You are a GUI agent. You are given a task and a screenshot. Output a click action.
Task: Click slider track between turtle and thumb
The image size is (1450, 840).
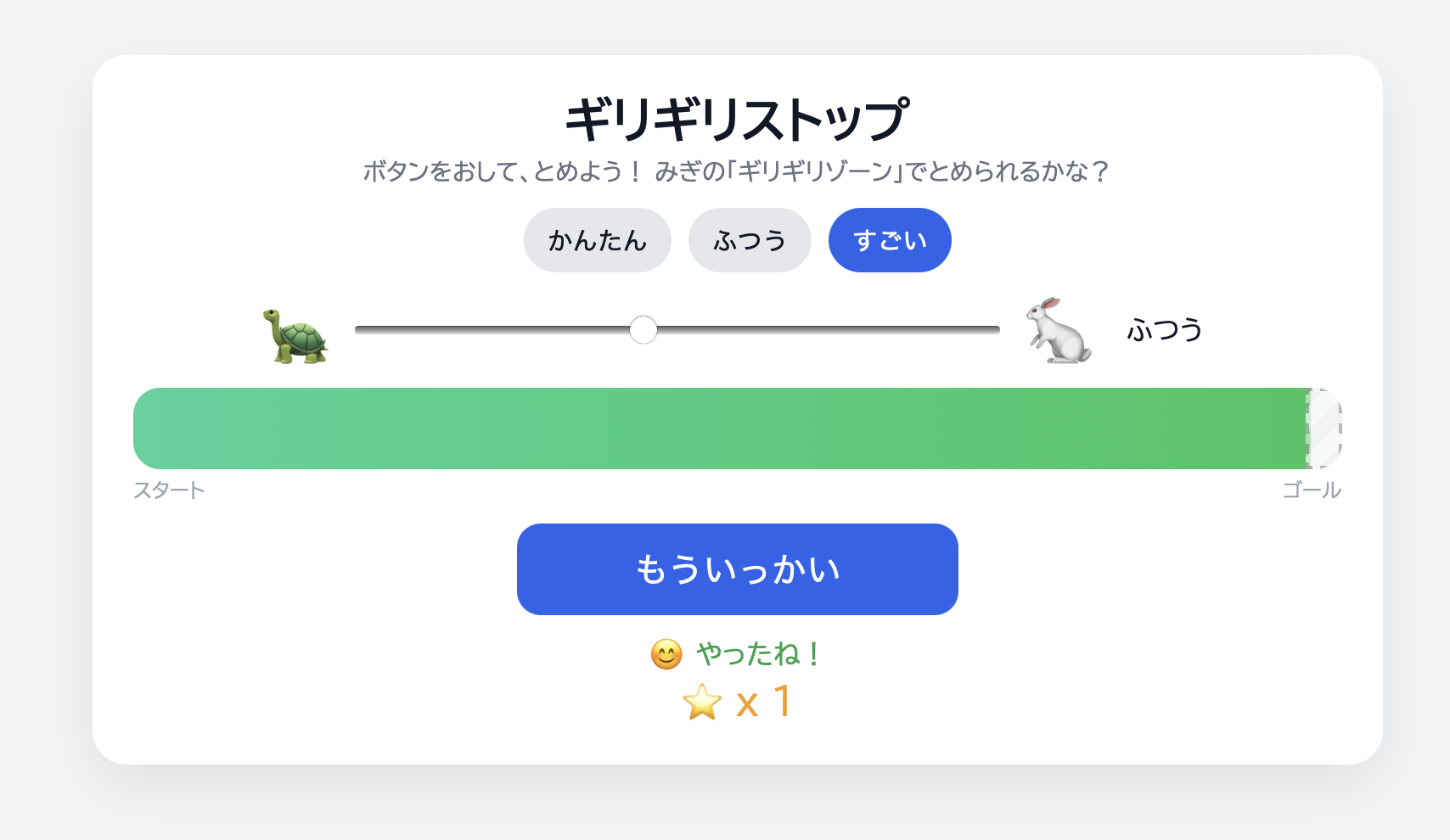point(492,330)
